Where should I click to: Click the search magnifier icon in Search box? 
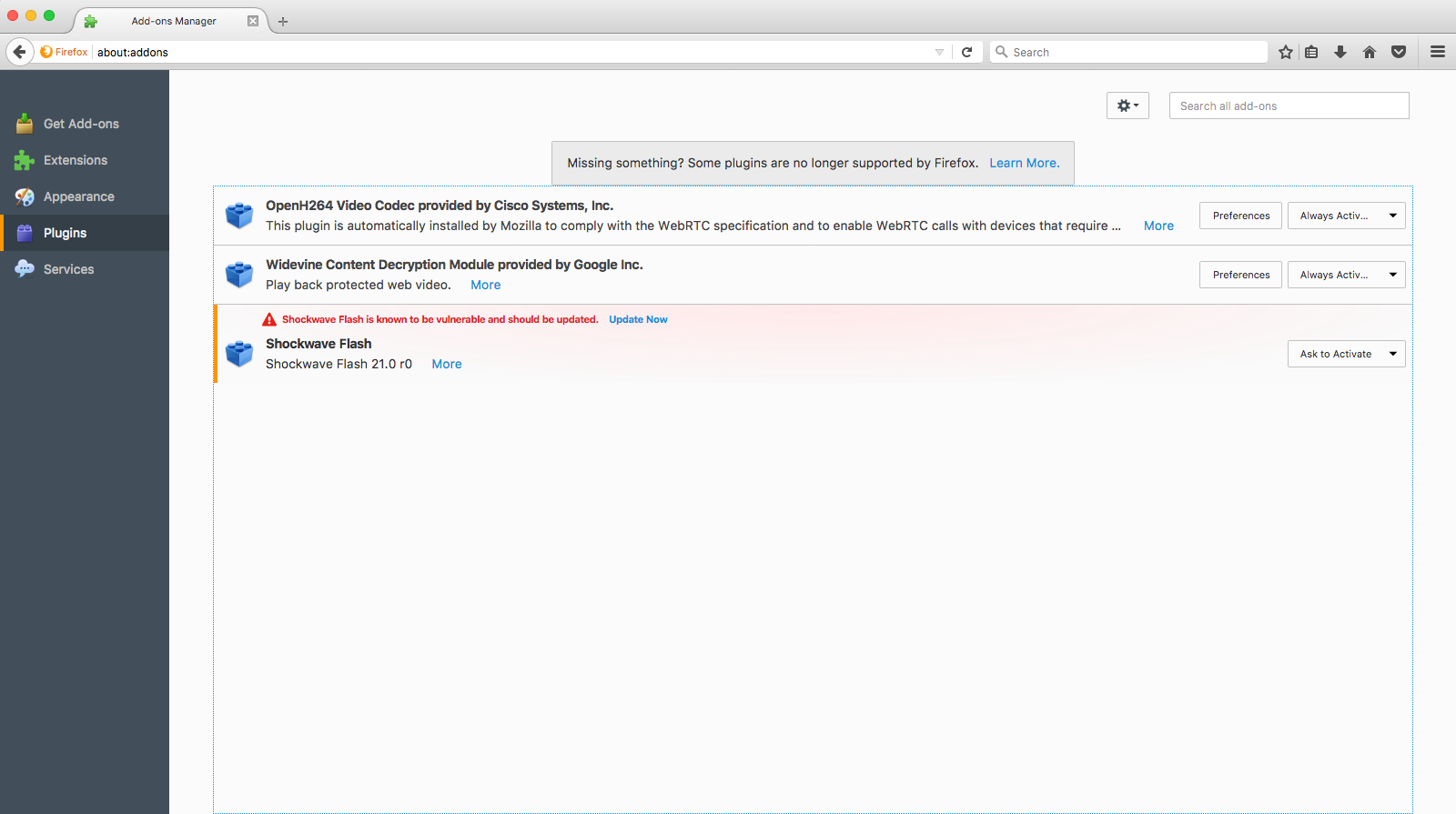pos(1001,52)
